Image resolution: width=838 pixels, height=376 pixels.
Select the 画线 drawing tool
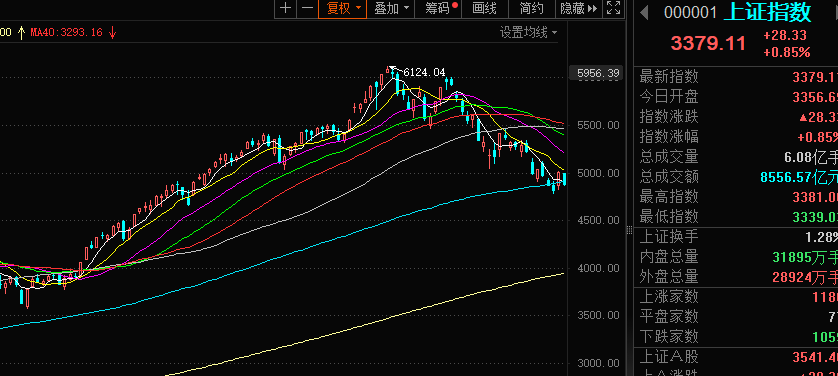[485, 9]
